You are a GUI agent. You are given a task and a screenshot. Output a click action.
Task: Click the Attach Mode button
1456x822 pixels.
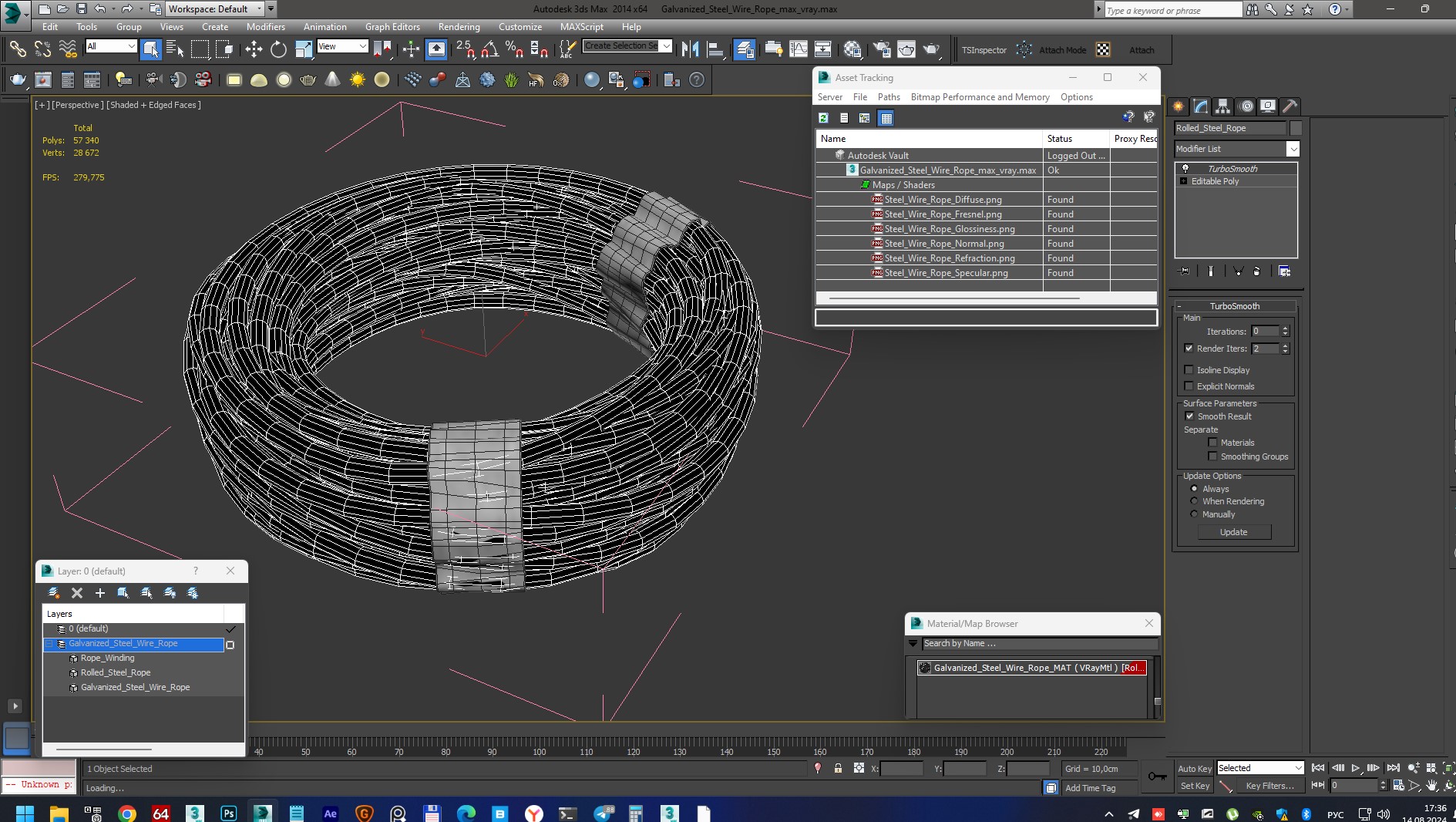tap(1062, 50)
